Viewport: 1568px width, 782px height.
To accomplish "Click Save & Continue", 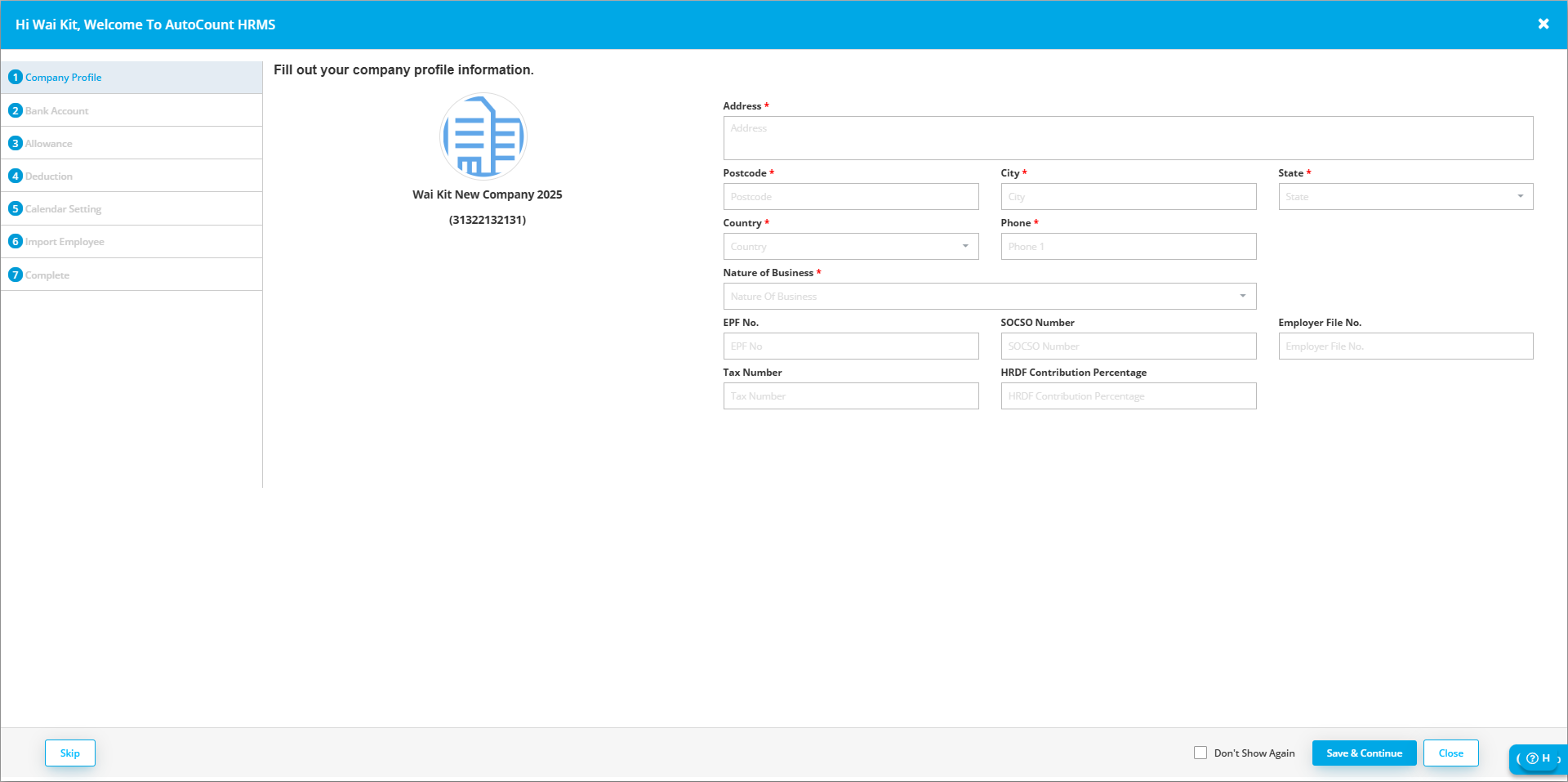I will click(x=1364, y=753).
